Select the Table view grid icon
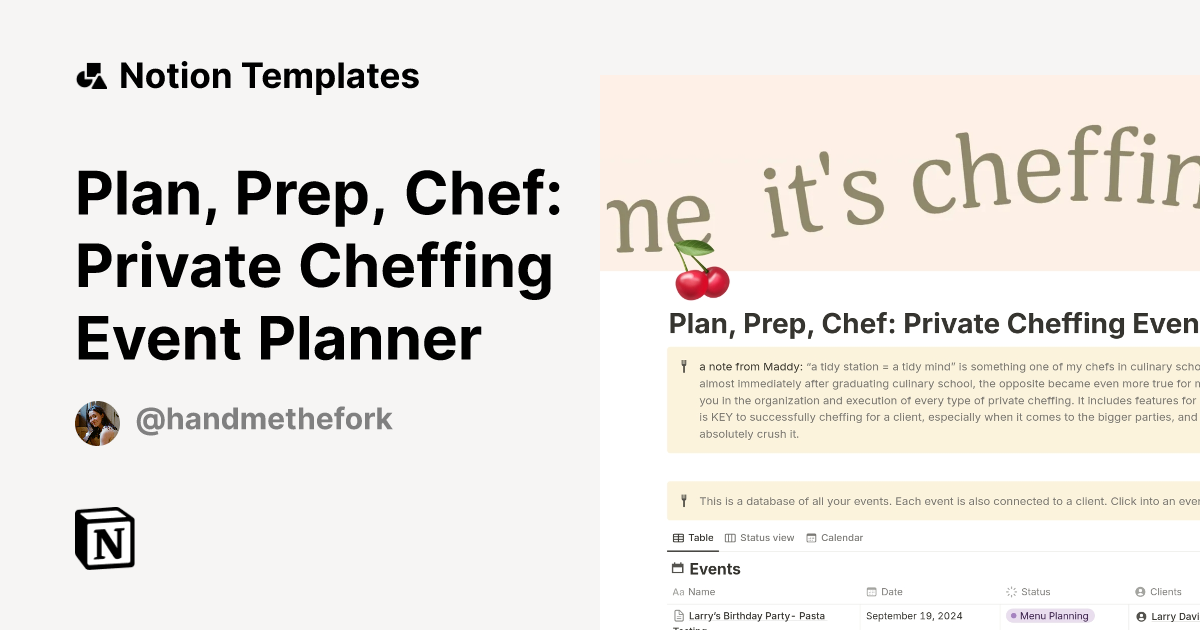Viewport: 1200px width, 630px height. point(678,537)
